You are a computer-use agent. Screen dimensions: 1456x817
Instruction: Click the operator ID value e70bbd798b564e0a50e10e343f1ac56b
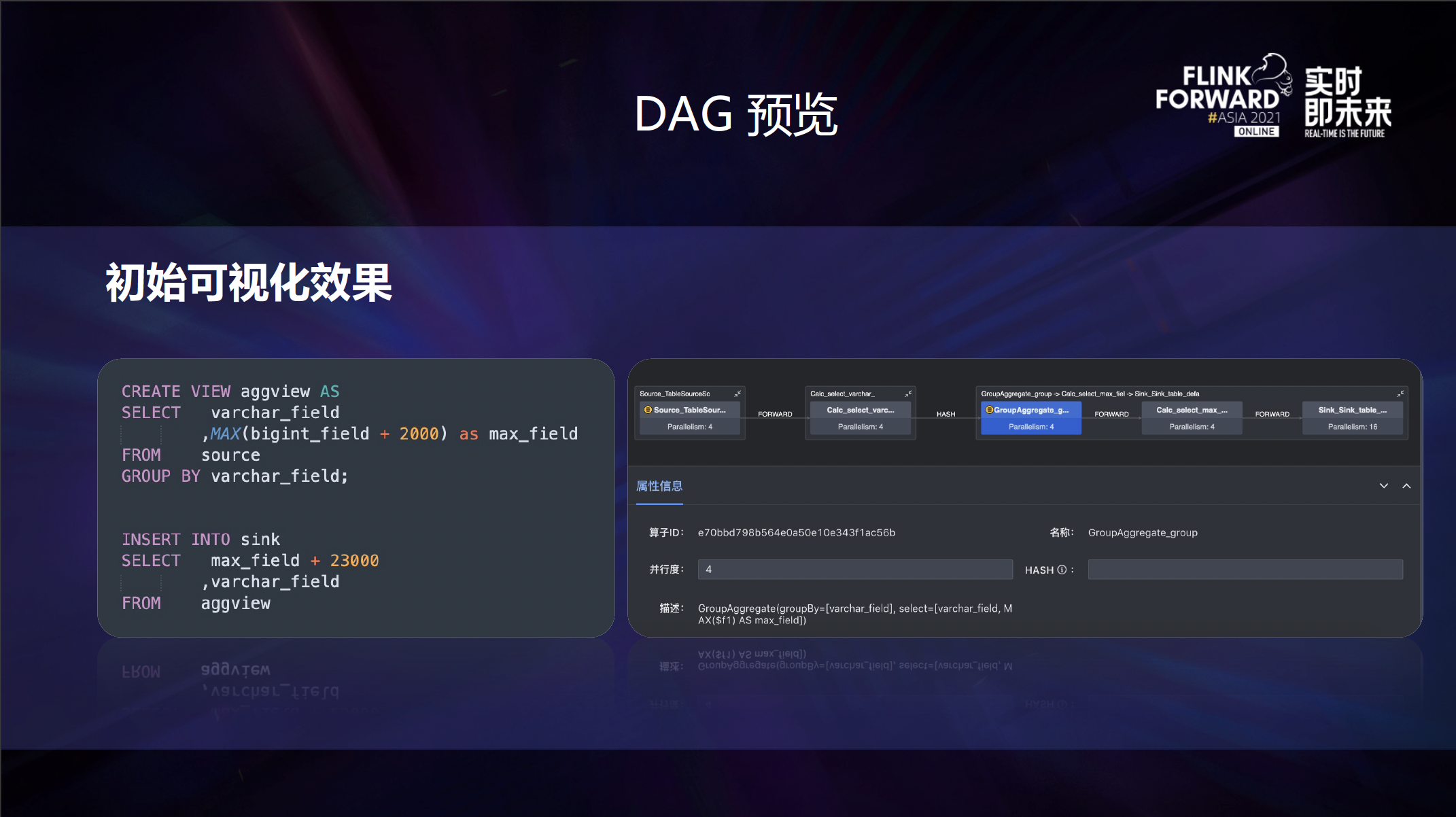(797, 533)
